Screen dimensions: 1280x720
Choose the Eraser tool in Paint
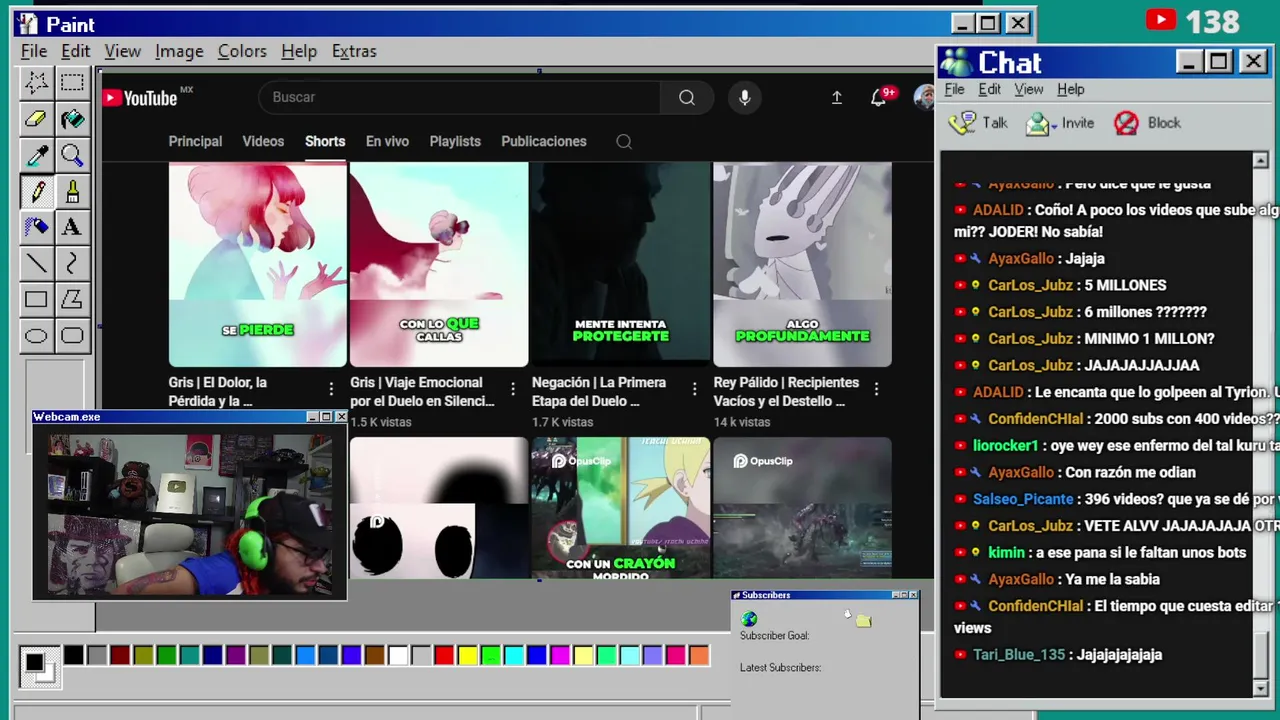pyautogui.click(x=36, y=118)
